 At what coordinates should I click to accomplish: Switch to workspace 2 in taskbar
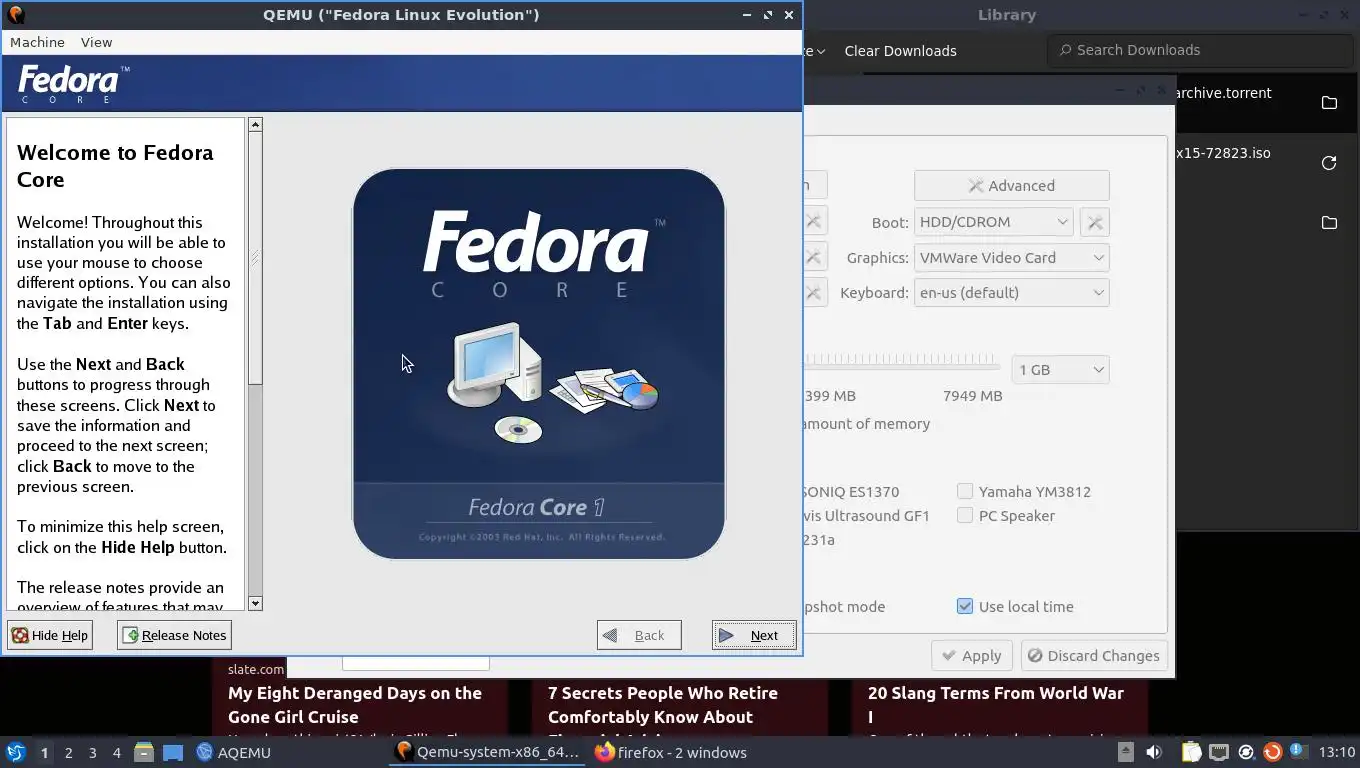68,752
